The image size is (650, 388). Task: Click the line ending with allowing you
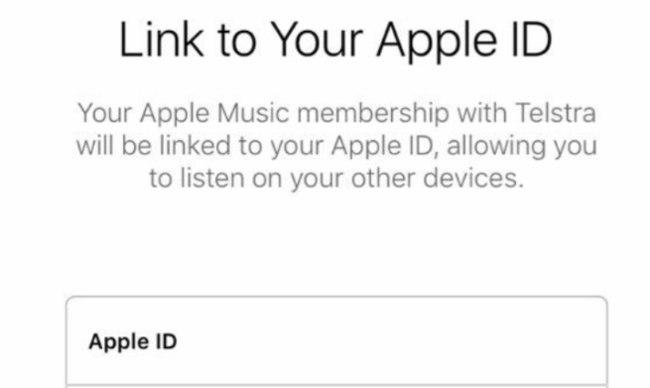pos(337,146)
